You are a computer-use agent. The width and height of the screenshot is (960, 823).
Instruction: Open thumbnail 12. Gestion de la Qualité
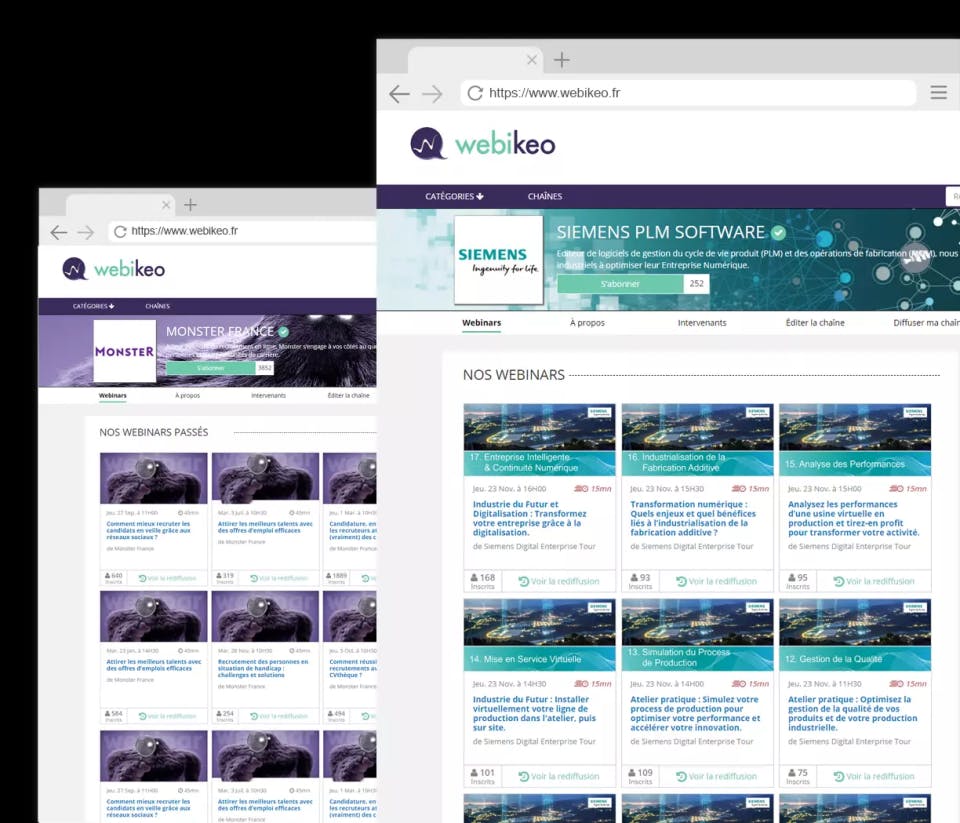tap(855, 635)
